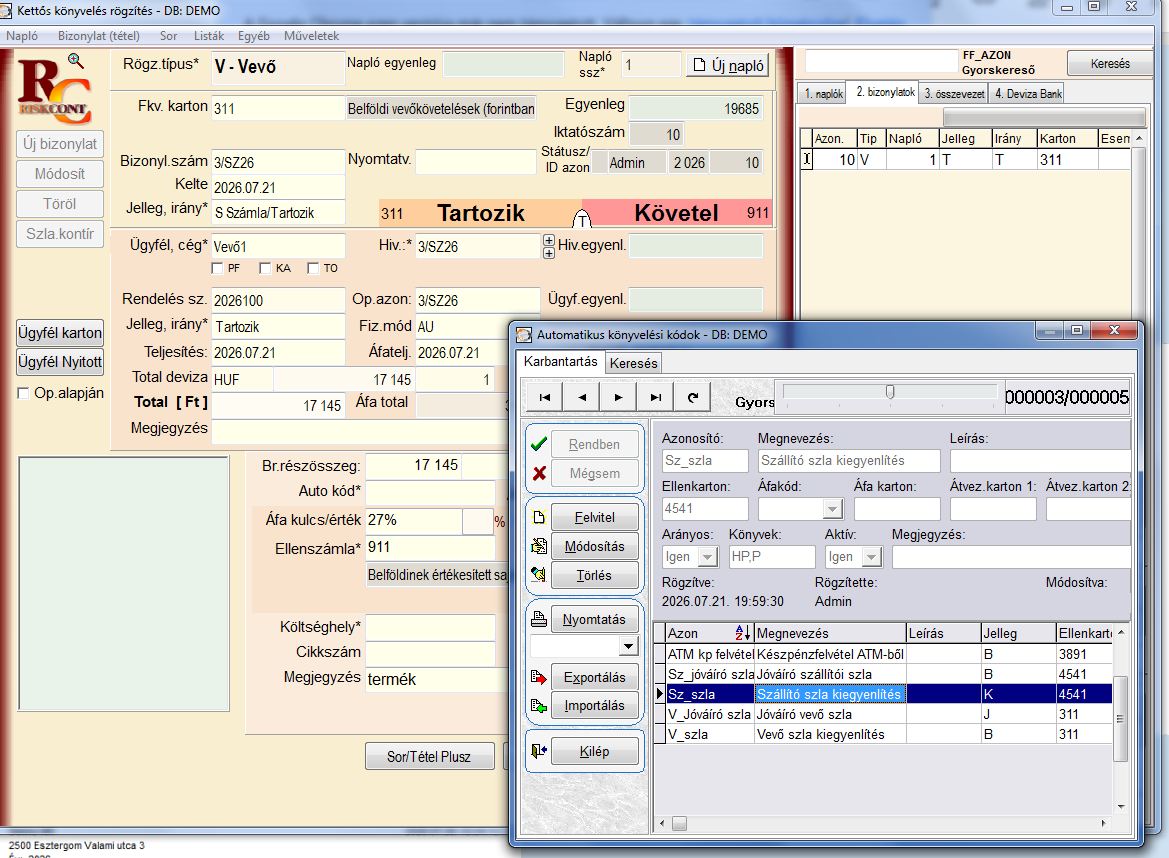Click the Kilép exit door icon
Image resolution: width=1169 pixels, height=858 pixels.
pos(539,751)
